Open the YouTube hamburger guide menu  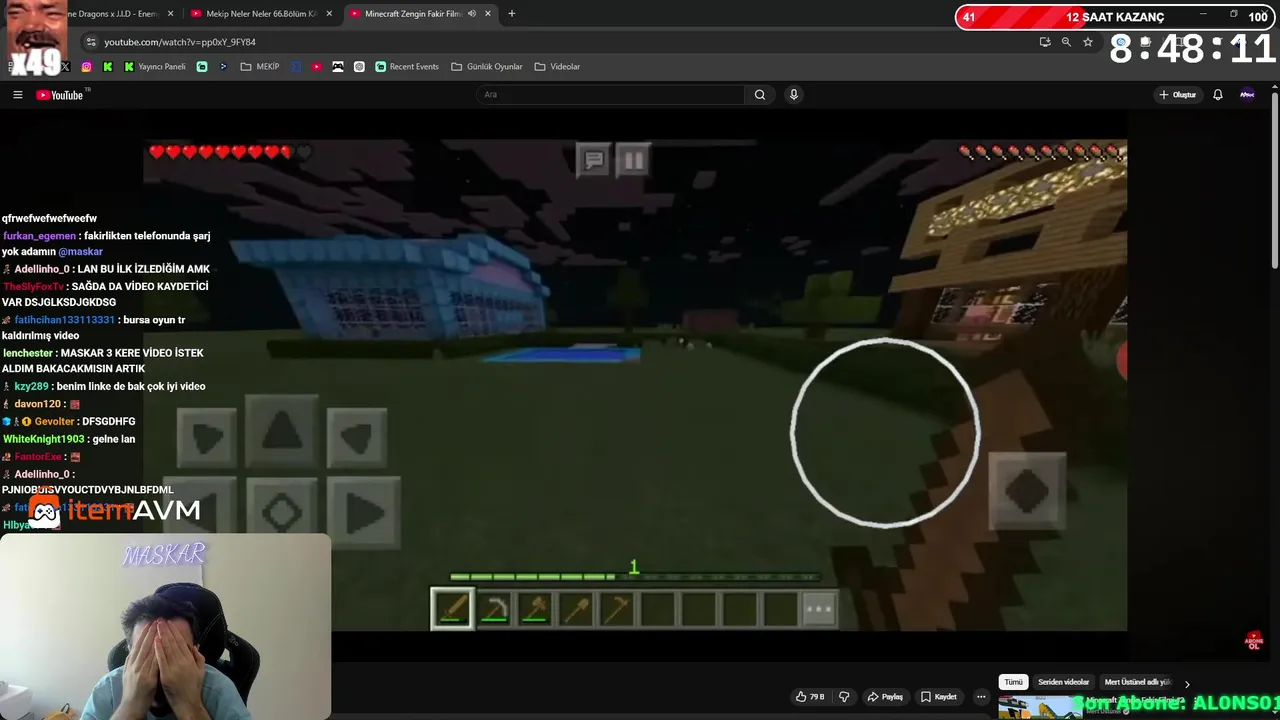tap(17, 95)
